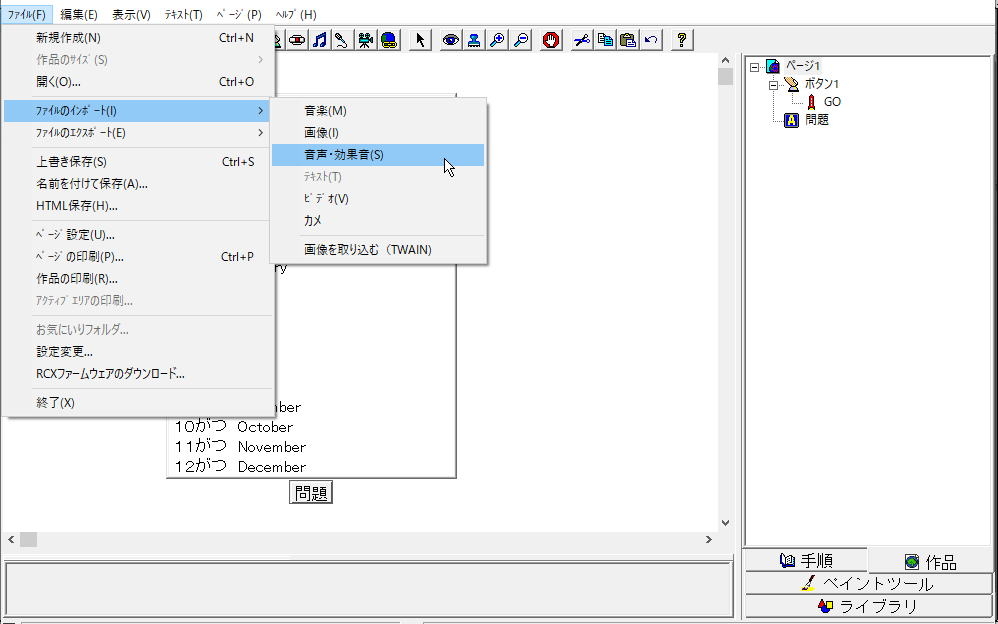Screen dimensions: 998x624
Task: Open the テキスト(T) menu
Action: point(183,15)
